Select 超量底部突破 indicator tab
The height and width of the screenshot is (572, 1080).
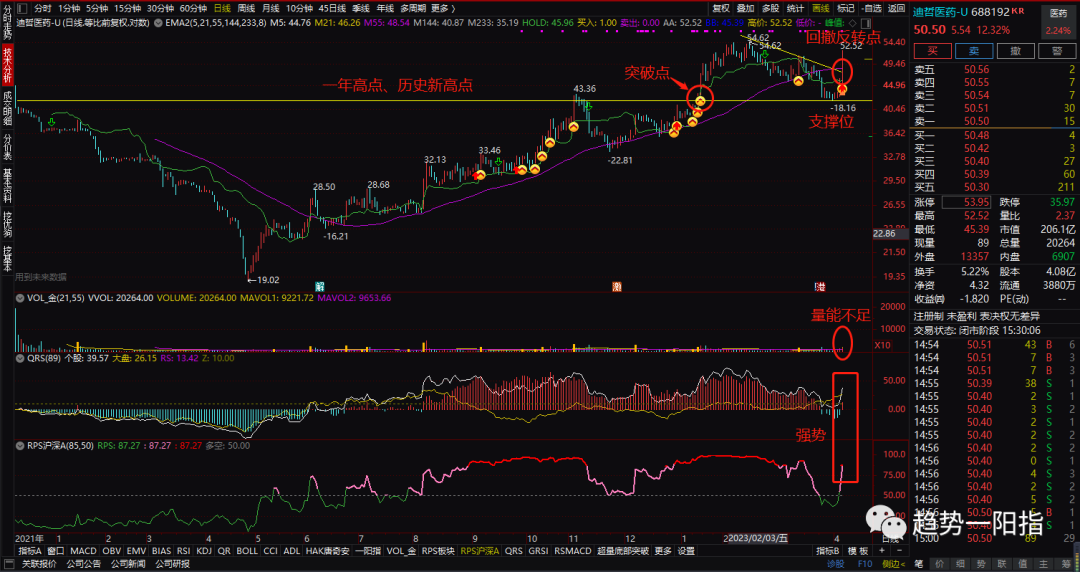(623, 551)
